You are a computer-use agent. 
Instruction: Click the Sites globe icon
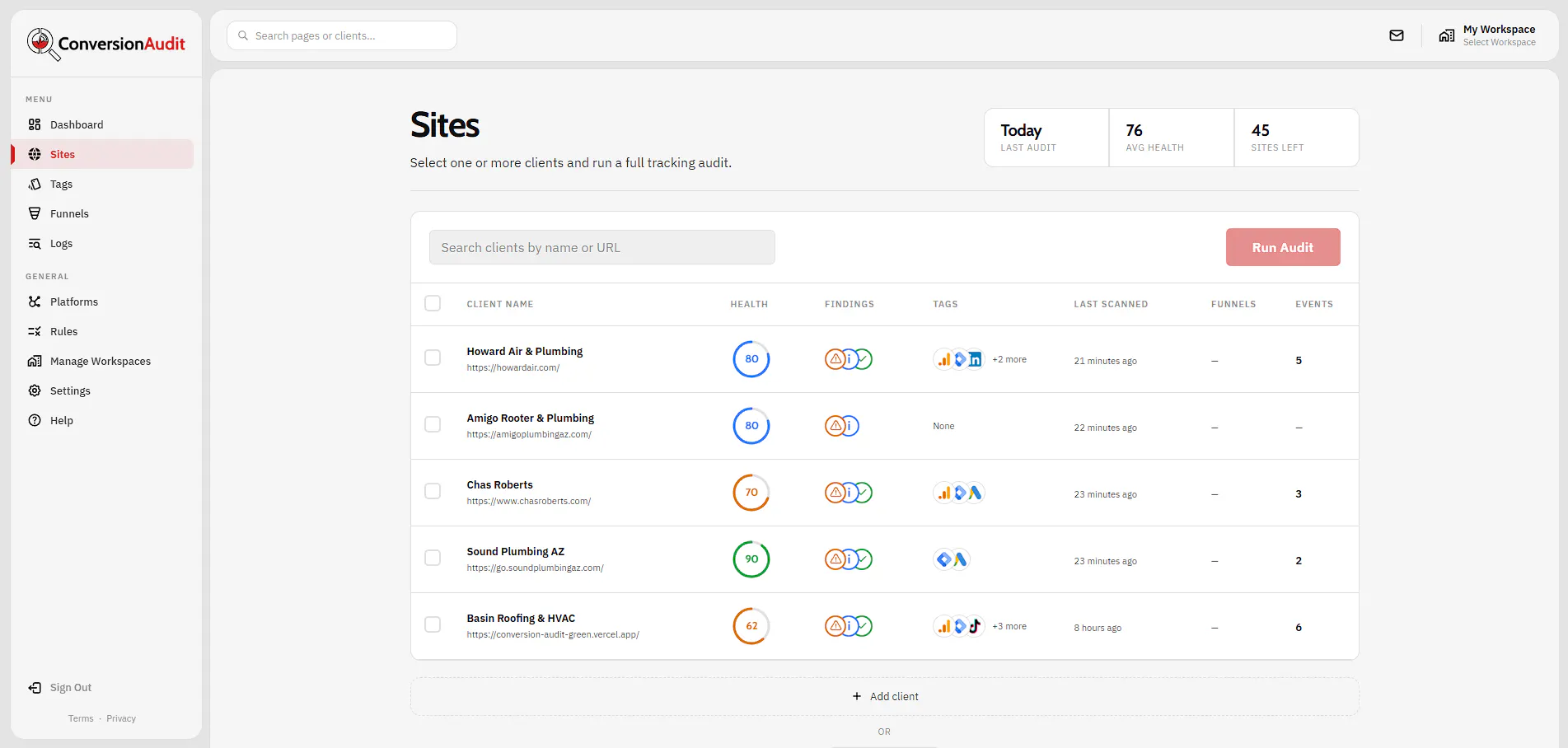[35, 154]
